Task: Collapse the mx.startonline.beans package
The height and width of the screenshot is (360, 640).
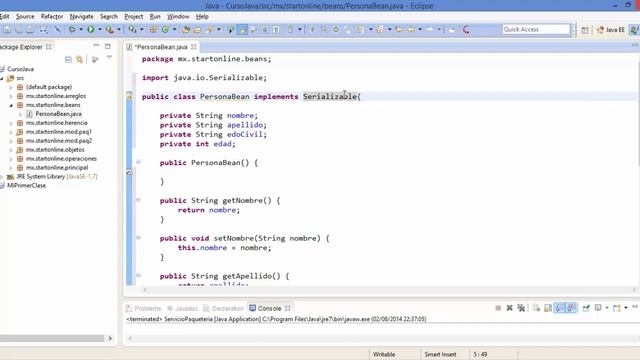Action: tap(11, 105)
